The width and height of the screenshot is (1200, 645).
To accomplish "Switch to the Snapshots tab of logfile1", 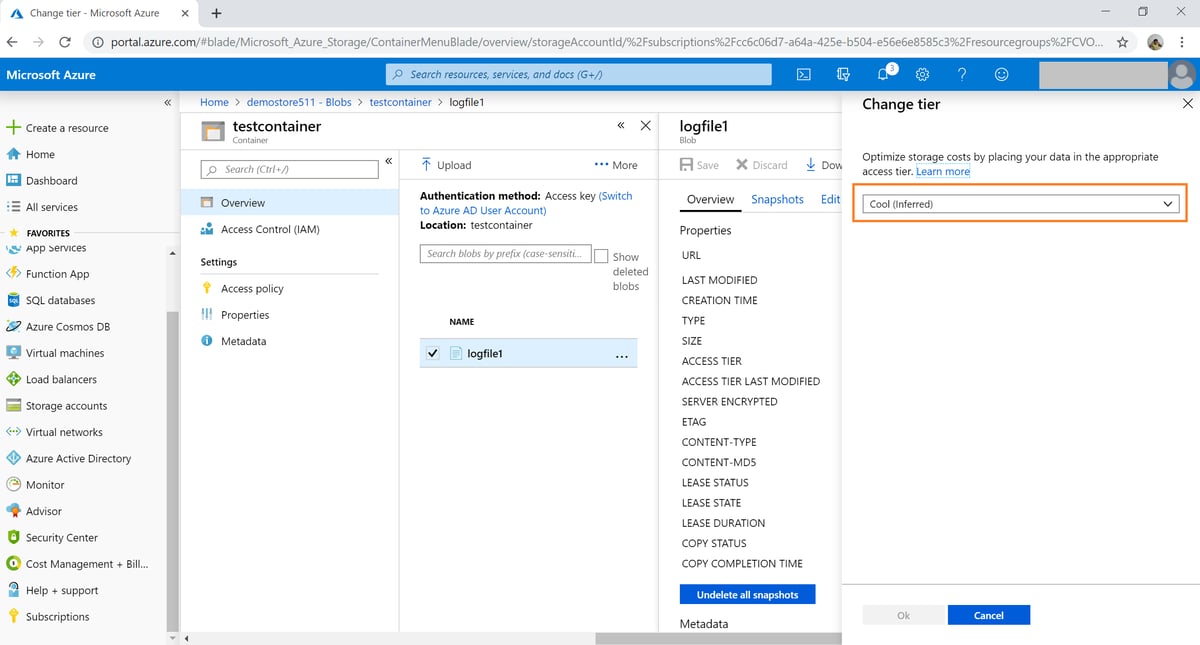I will coord(777,199).
